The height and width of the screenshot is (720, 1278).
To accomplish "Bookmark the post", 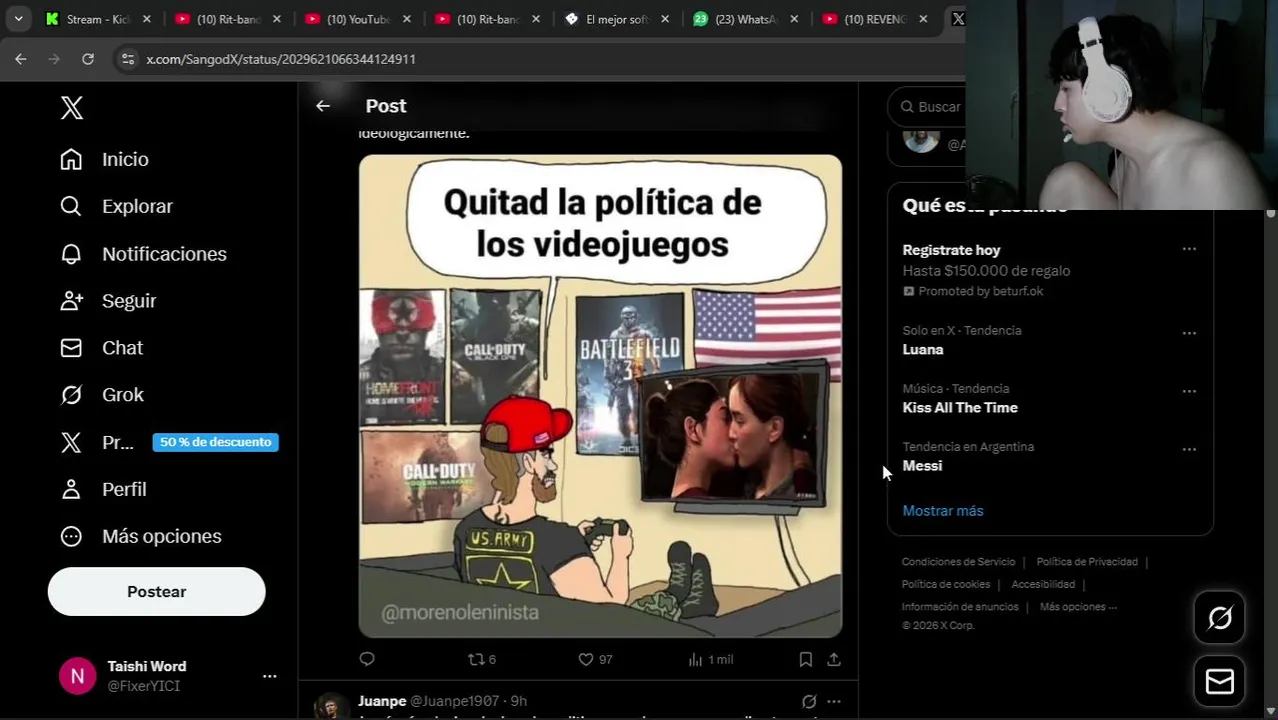I will [805, 659].
